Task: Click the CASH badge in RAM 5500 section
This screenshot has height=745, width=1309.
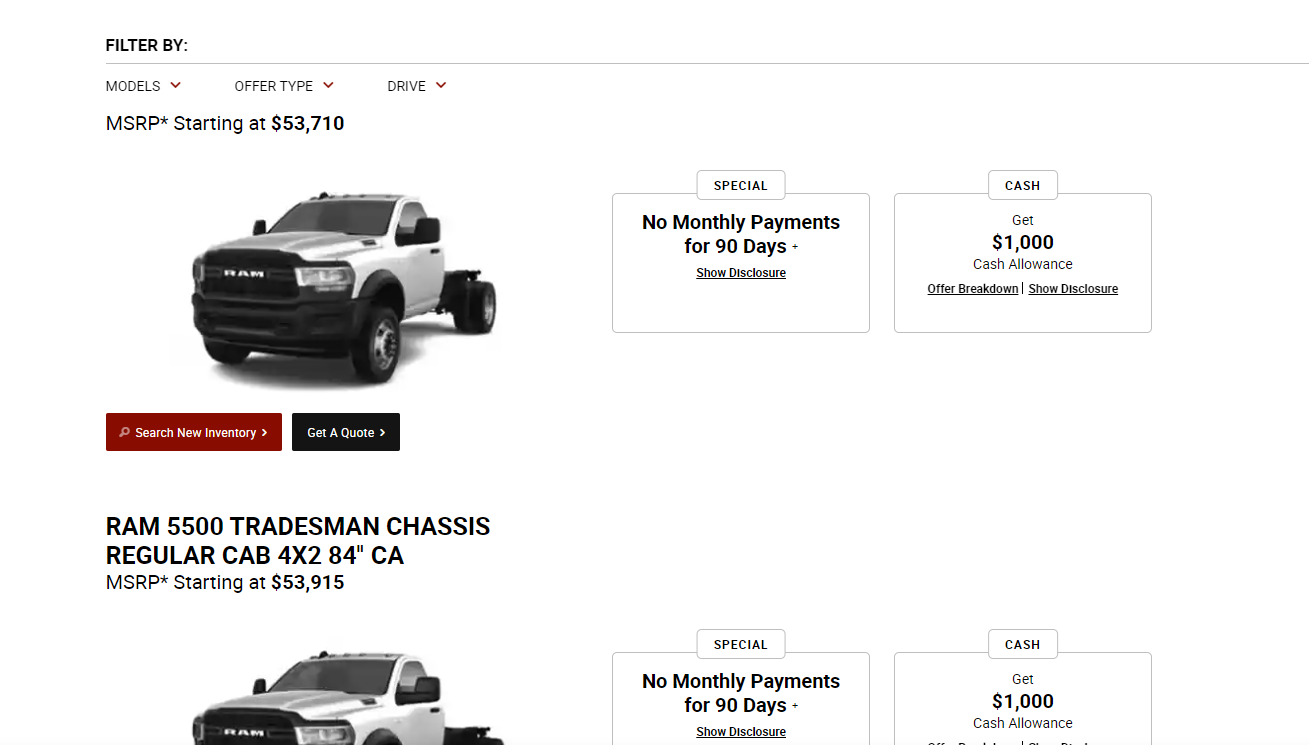Action: pyautogui.click(x=1023, y=644)
